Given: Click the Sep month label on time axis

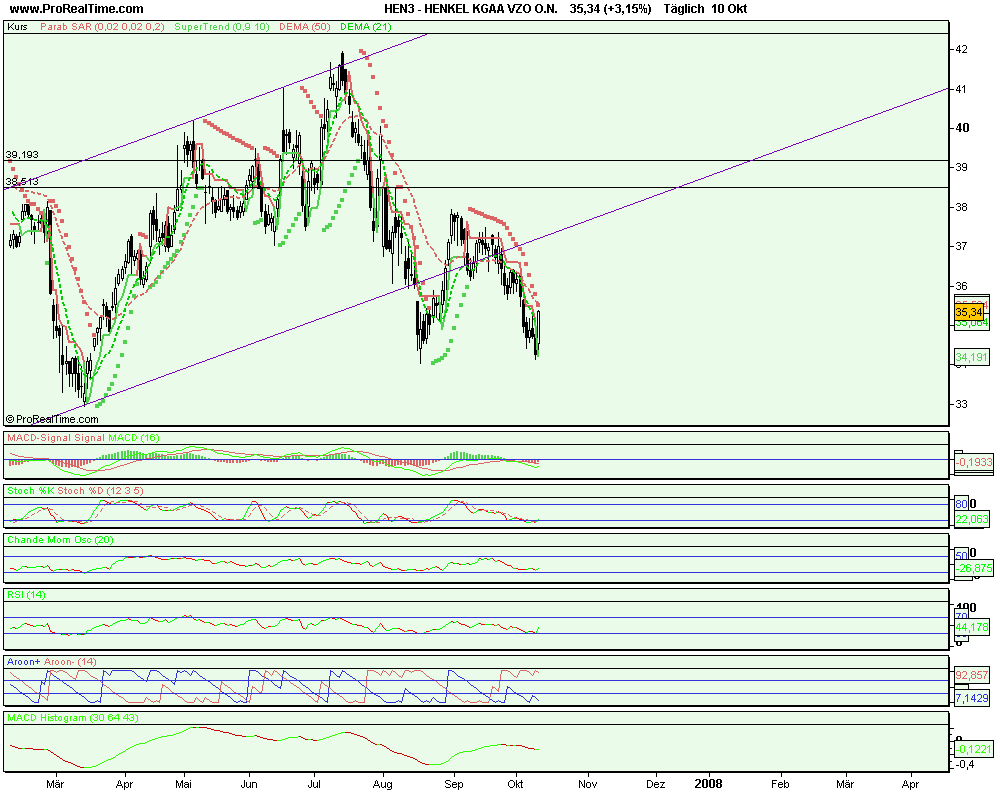Looking at the screenshot, I should click(x=453, y=784).
